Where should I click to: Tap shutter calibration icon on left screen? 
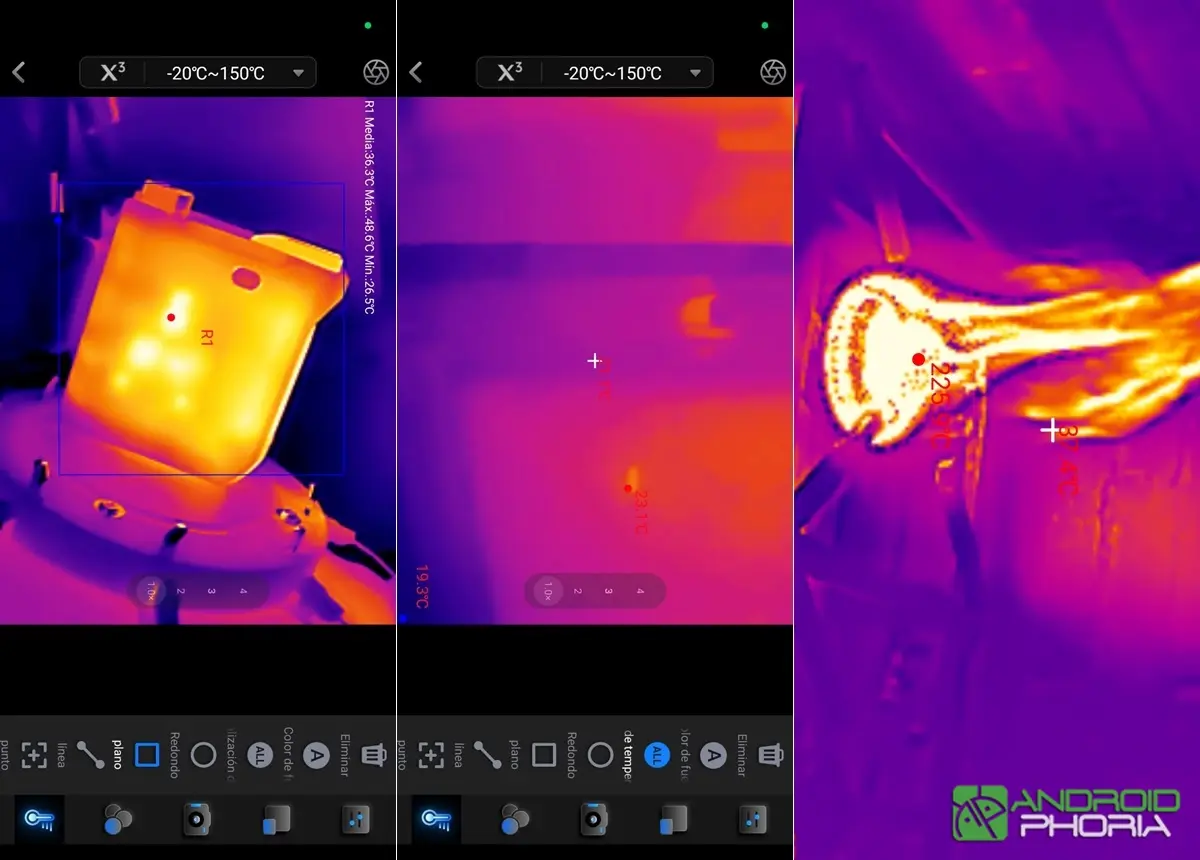tap(376, 72)
